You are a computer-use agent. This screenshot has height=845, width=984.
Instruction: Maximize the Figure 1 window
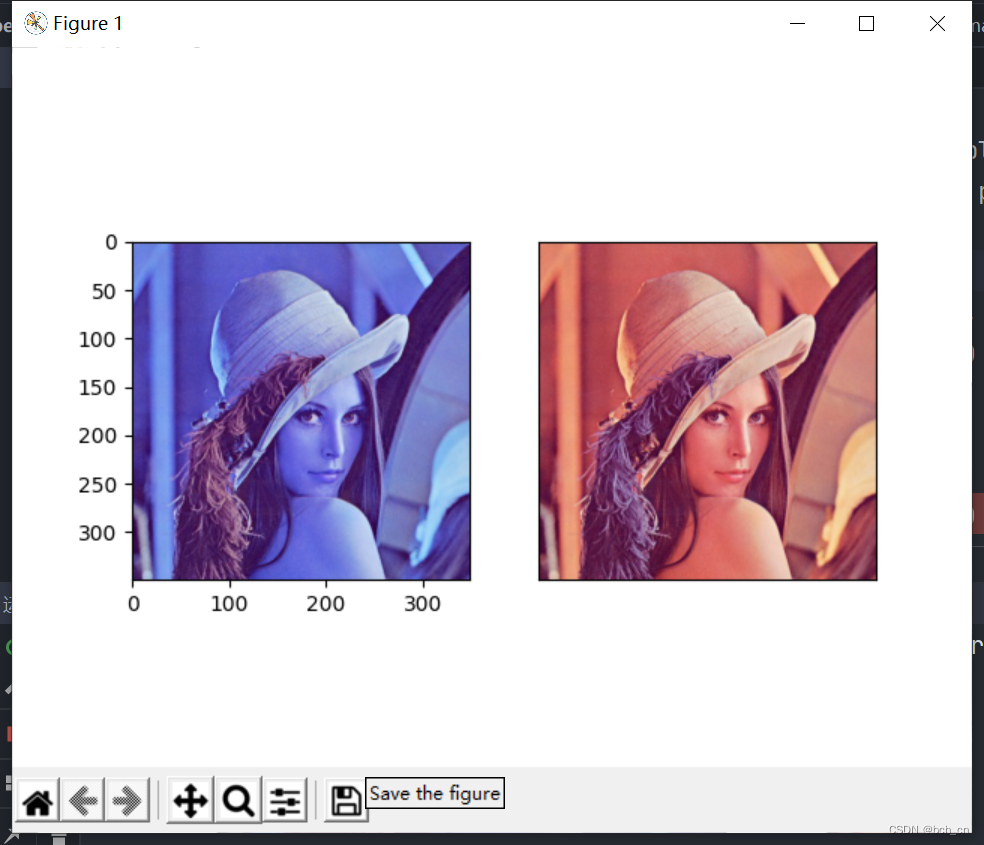click(867, 24)
